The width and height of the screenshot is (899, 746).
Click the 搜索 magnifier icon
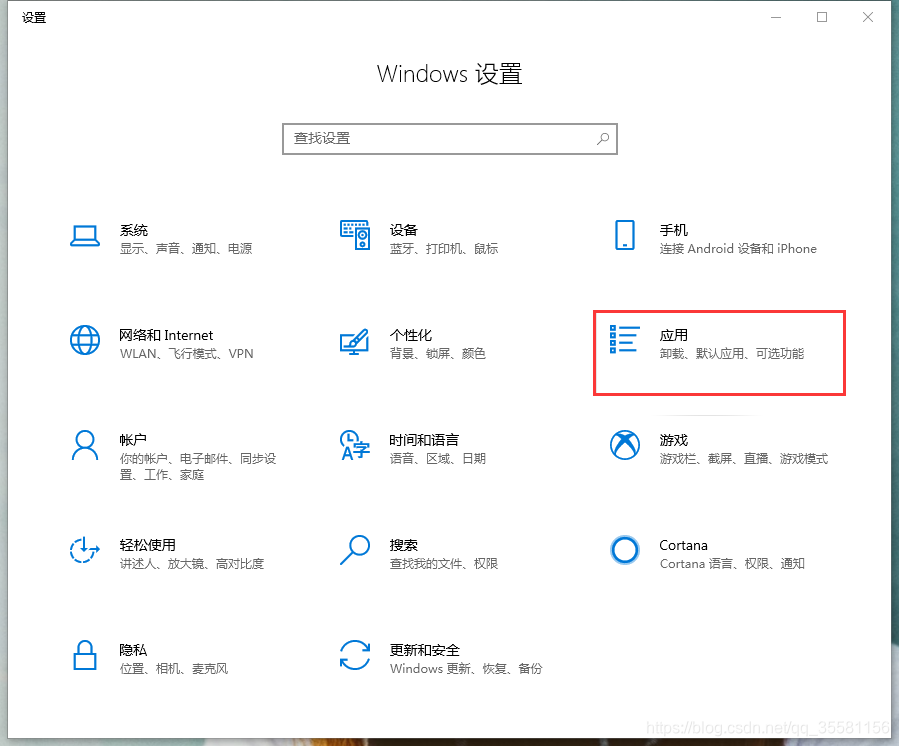(355, 550)
